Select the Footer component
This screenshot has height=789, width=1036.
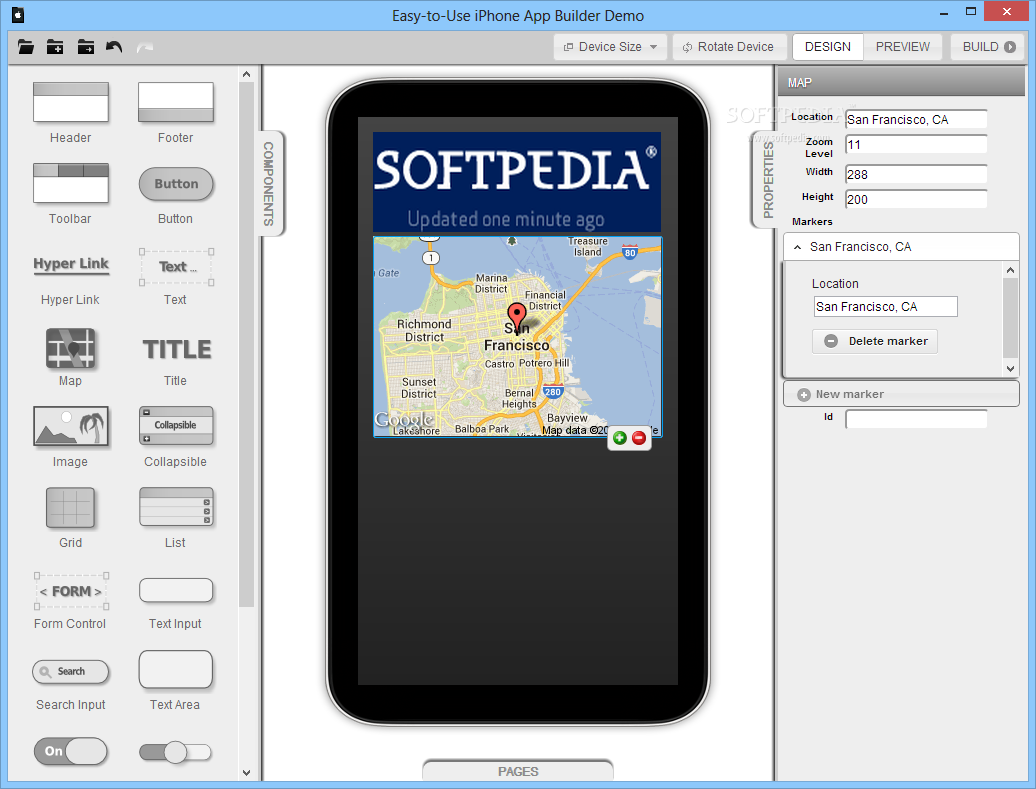pyautogui.click(x=176, y=112)
